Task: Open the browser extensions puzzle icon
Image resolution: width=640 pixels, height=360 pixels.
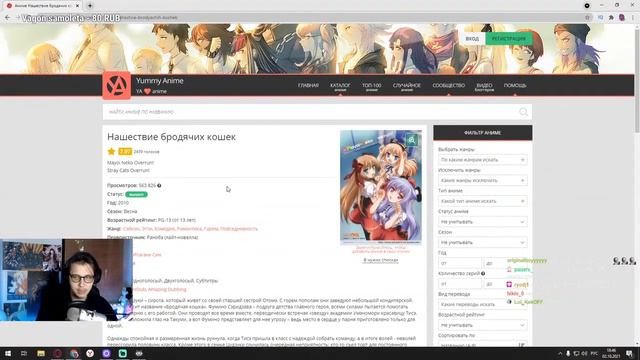Action: [611, 18]
